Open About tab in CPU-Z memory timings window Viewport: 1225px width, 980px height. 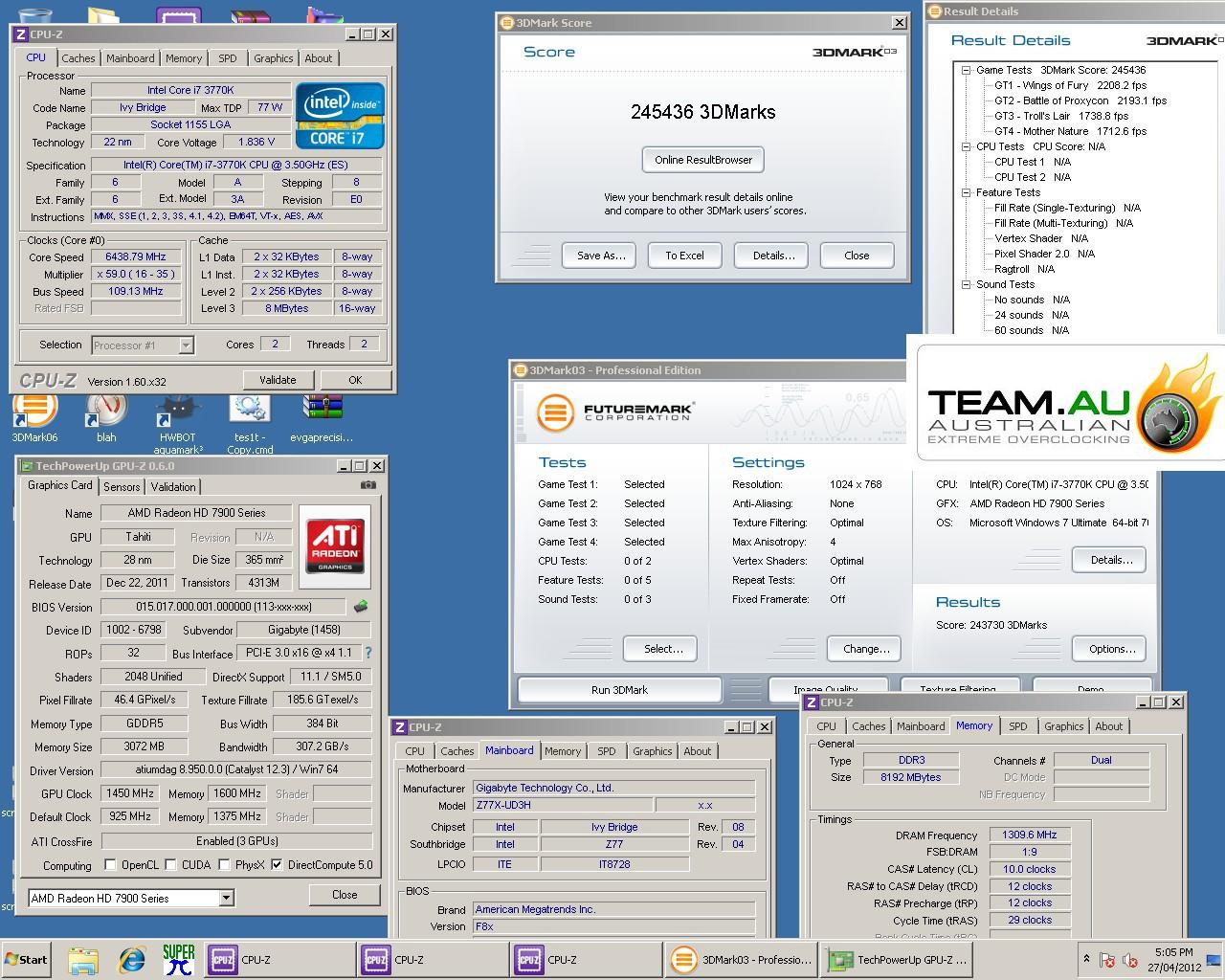pyautogui.click(x=1109, y=726)
